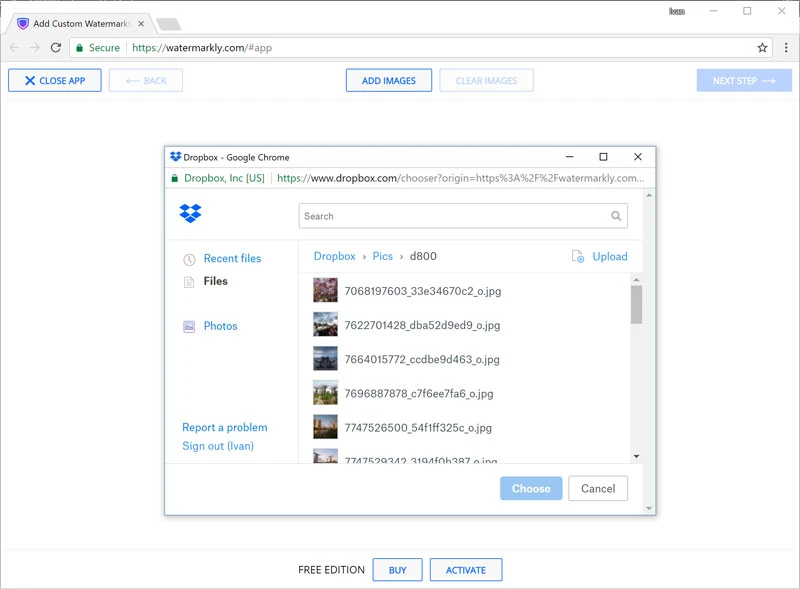Maximize the Dropbox popup window

point(603,157)
